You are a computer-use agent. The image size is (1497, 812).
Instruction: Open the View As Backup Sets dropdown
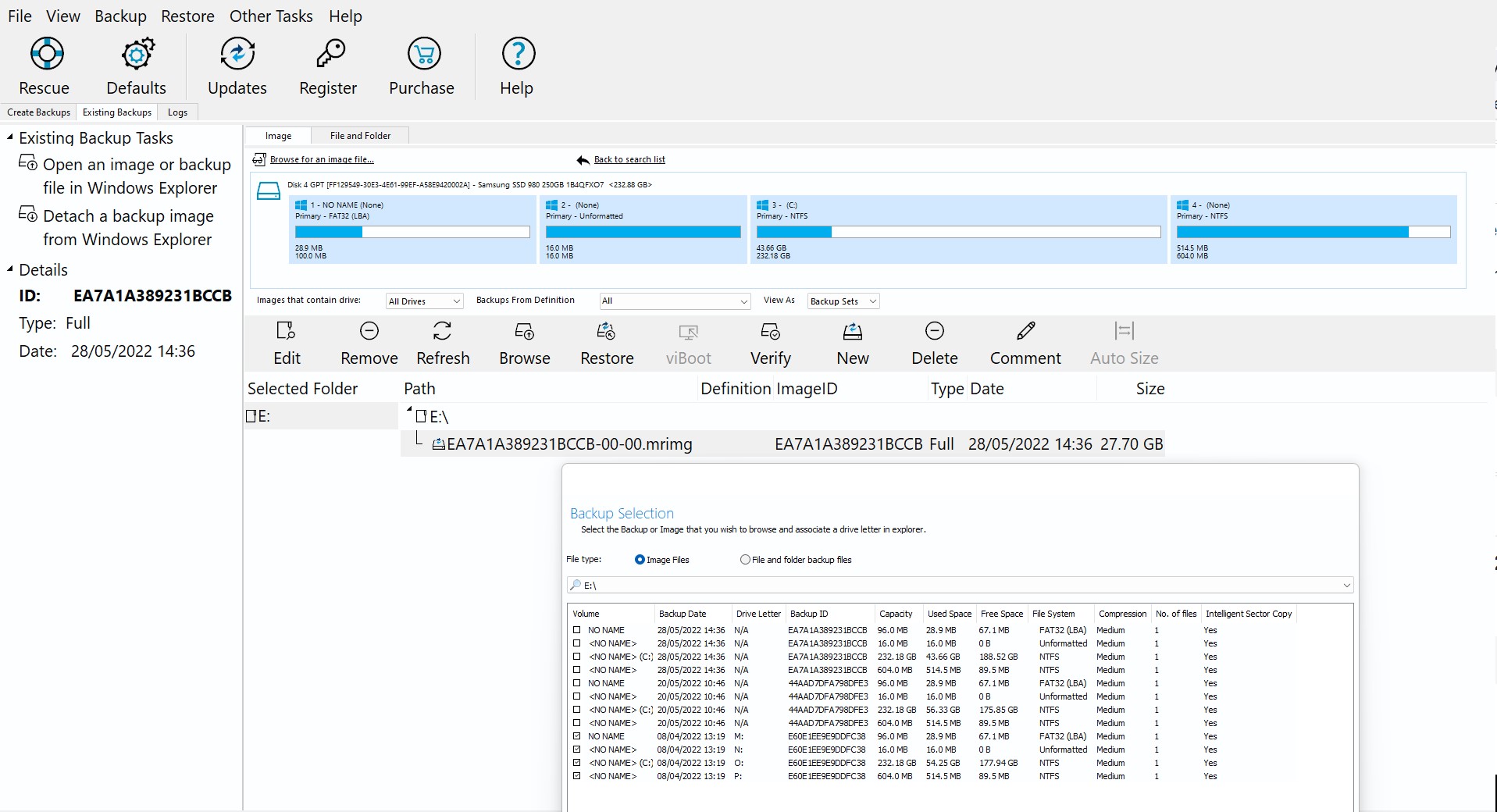843,301
